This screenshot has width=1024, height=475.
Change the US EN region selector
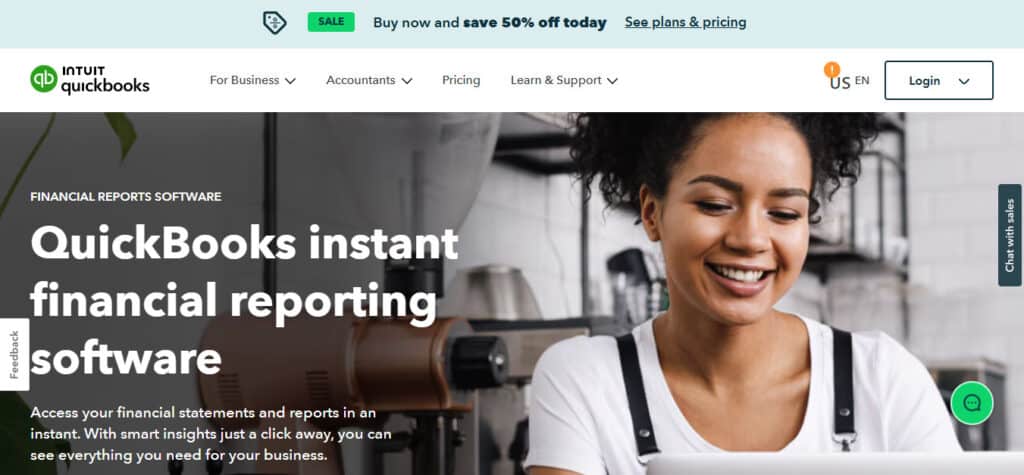(850, 82)
